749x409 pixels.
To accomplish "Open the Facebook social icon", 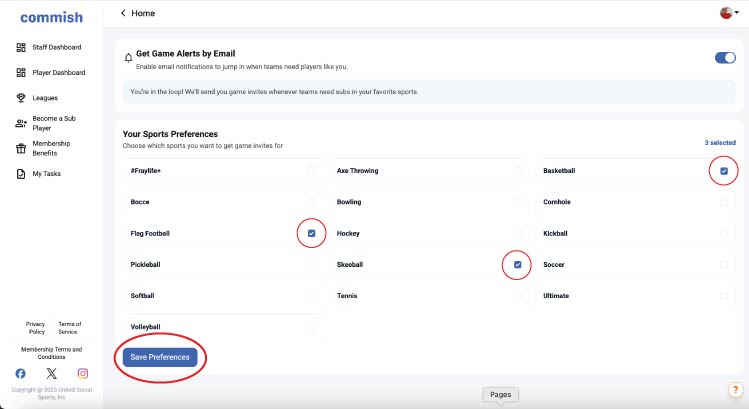I will pos(20,374).
